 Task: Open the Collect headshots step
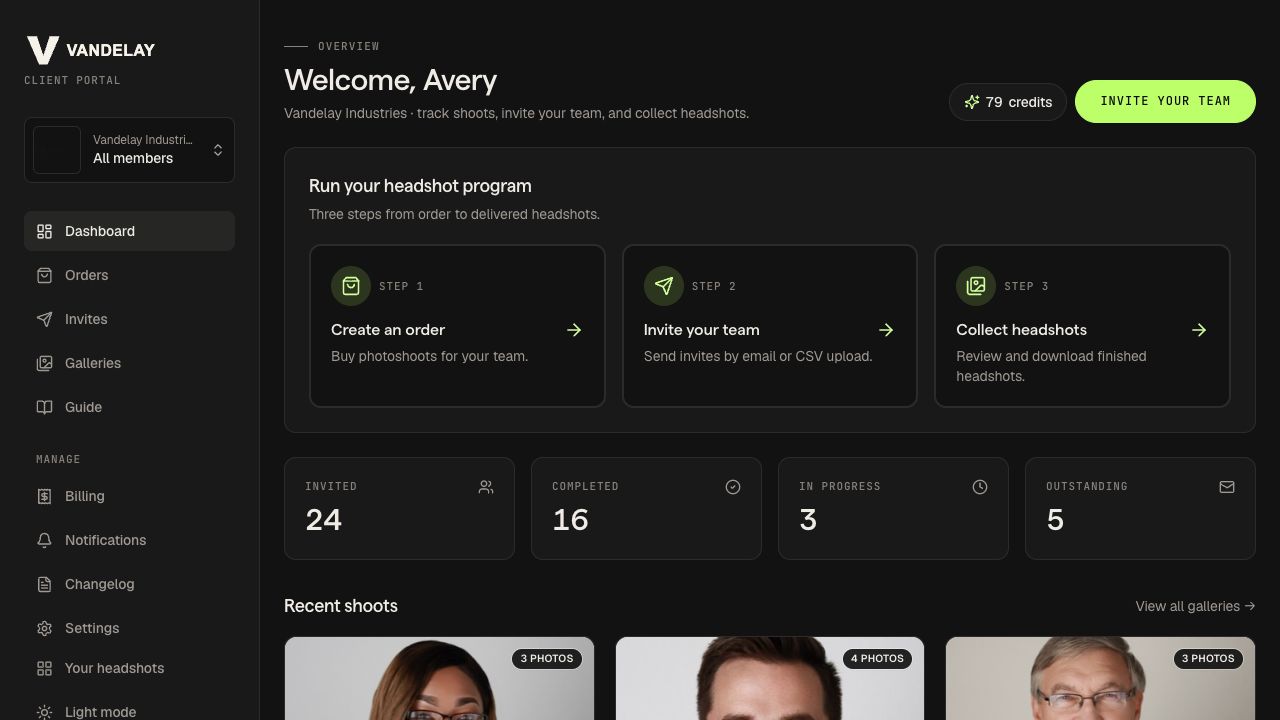click(1082, 326)
